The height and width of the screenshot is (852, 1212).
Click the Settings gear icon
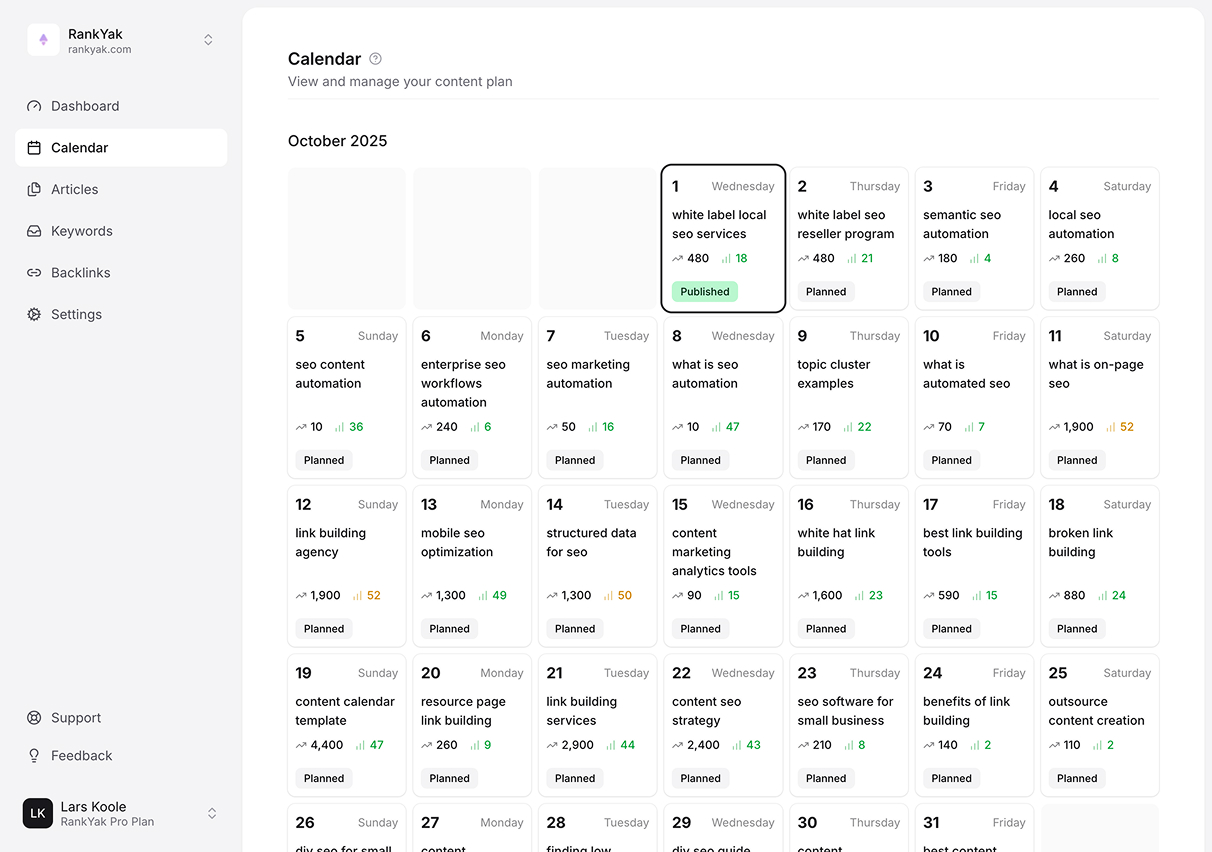coord(34,314)
